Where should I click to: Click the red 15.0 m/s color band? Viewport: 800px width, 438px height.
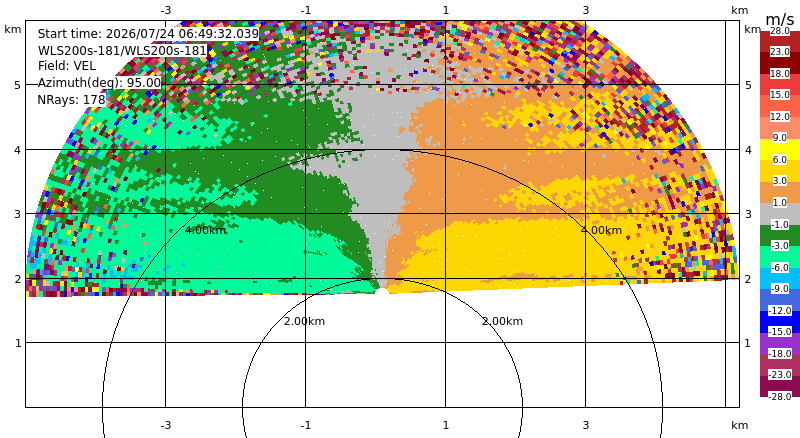pos(780,85)
